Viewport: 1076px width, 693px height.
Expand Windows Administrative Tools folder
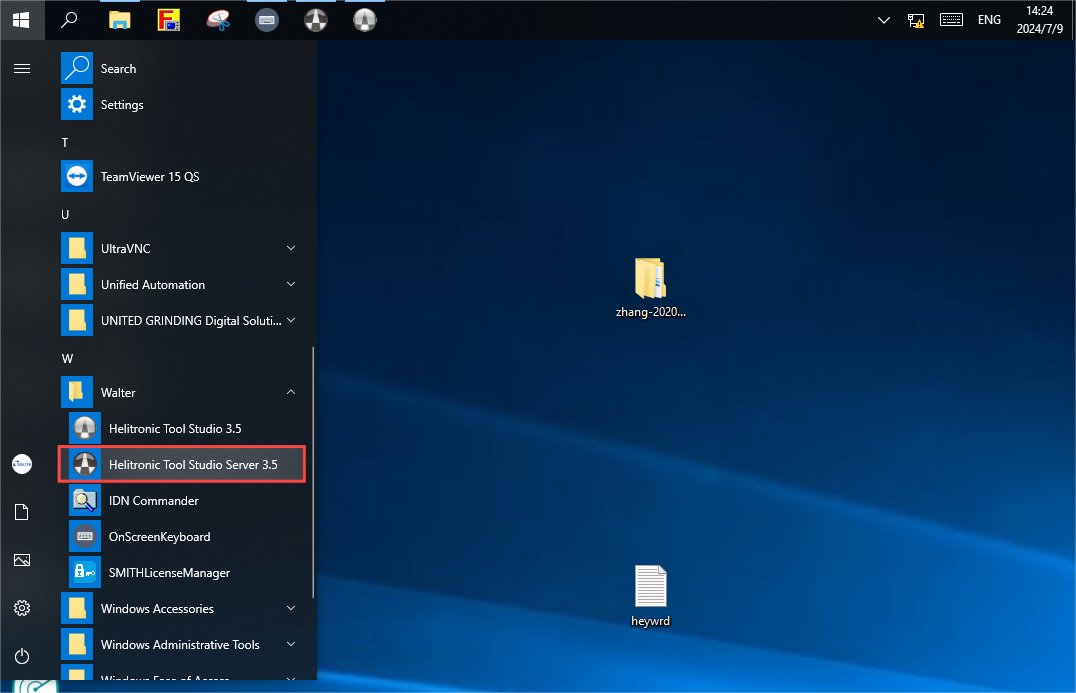point(182,645)
